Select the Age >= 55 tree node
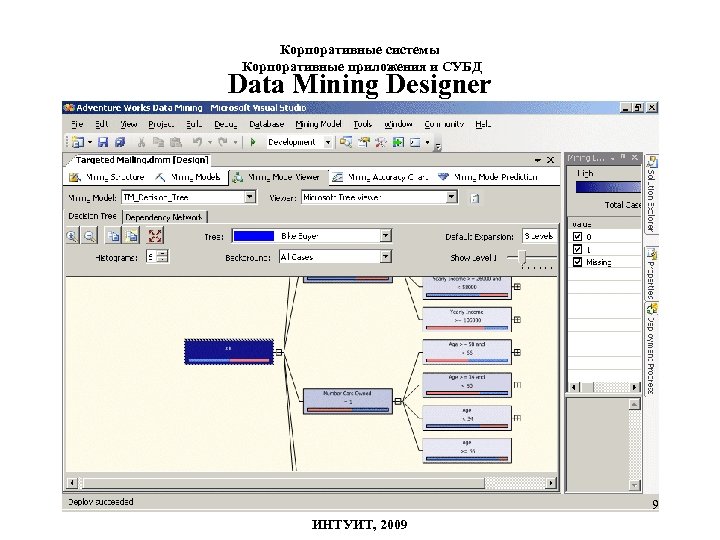The height and width of the screenshot is (540, 720). pyautogui.click(x=467, y=450)
